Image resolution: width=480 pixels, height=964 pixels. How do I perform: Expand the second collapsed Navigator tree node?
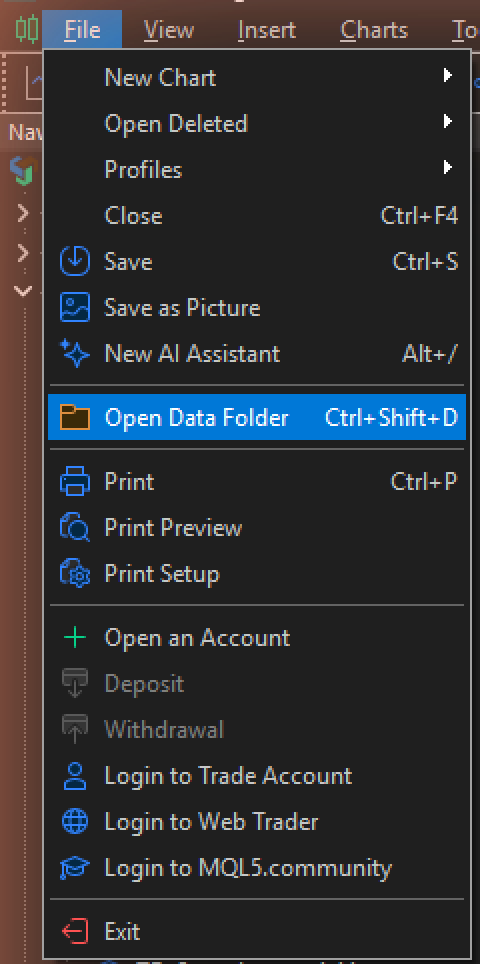pyautogui.click(x=23, y=253)
